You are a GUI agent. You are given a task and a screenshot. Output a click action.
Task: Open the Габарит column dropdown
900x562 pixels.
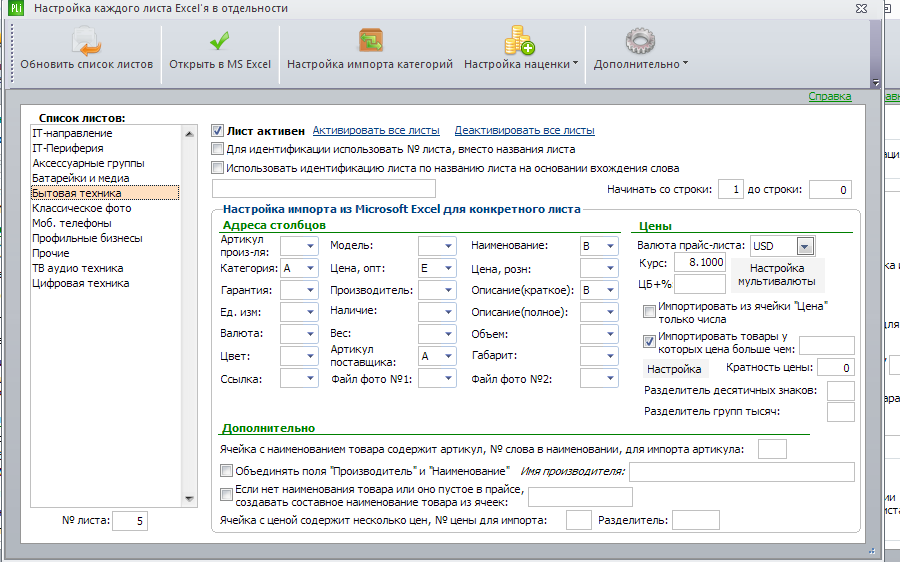coord(610,356)
